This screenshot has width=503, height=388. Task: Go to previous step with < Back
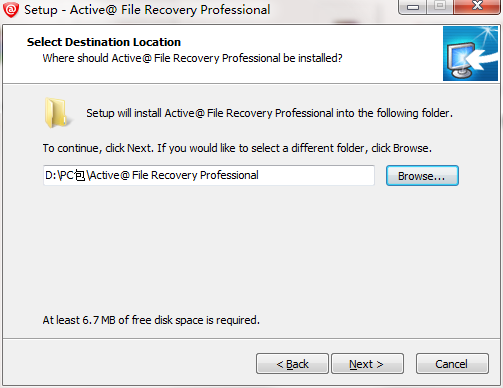(x=292, y=364)
